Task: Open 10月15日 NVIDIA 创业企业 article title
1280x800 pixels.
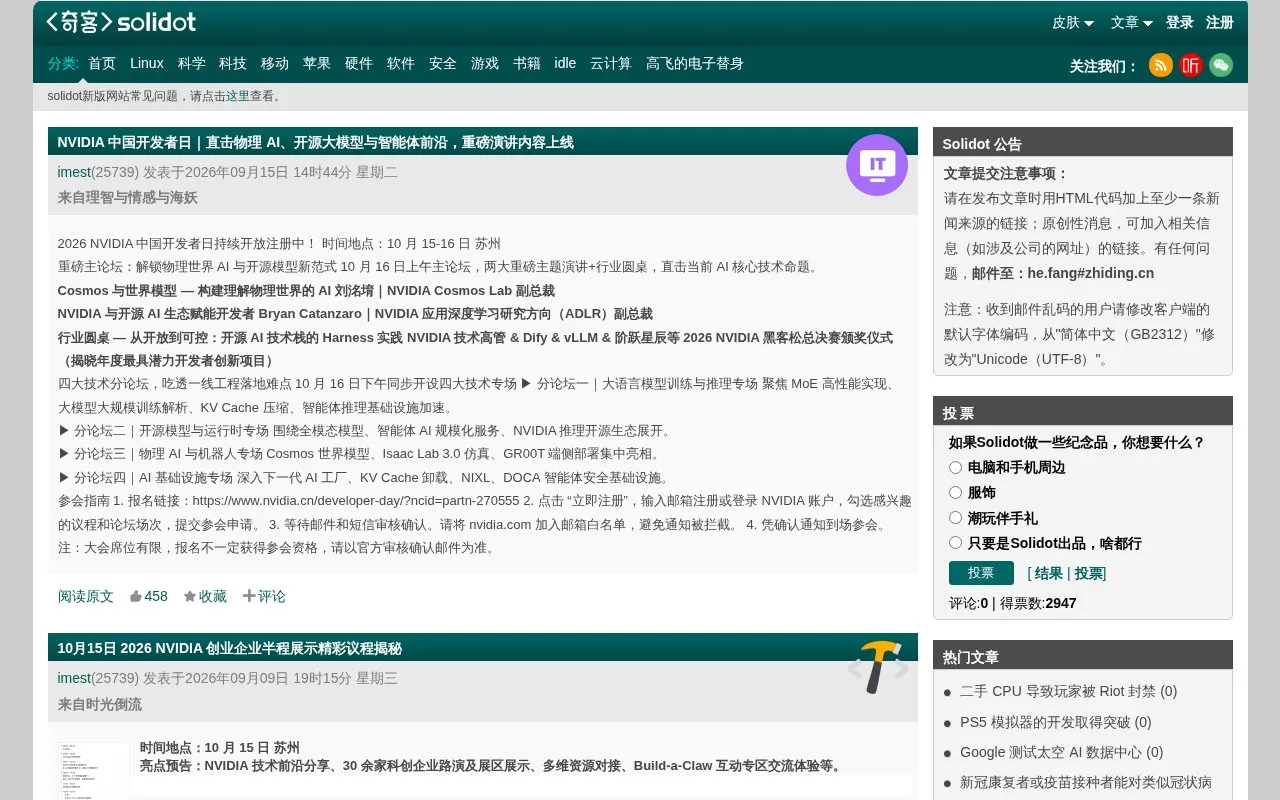Action: pyautogui.click(x=230, y=648)
